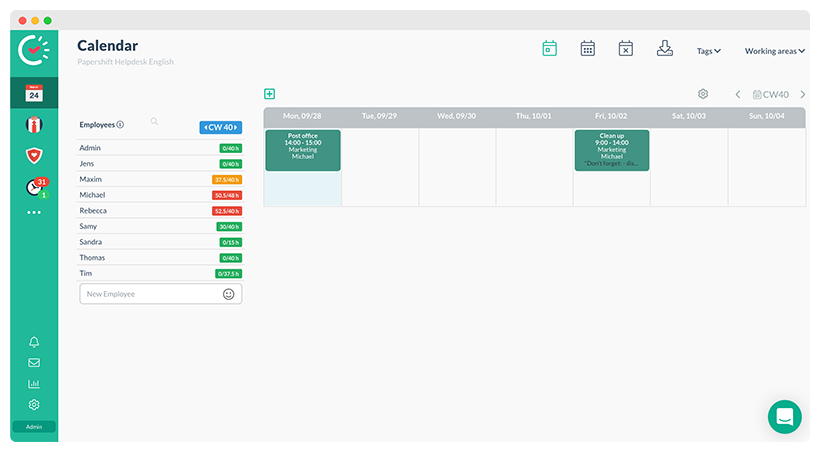The image size is (820, 452).
Task: Select employee Rebecca in the list
Action: tap(160, 210)
